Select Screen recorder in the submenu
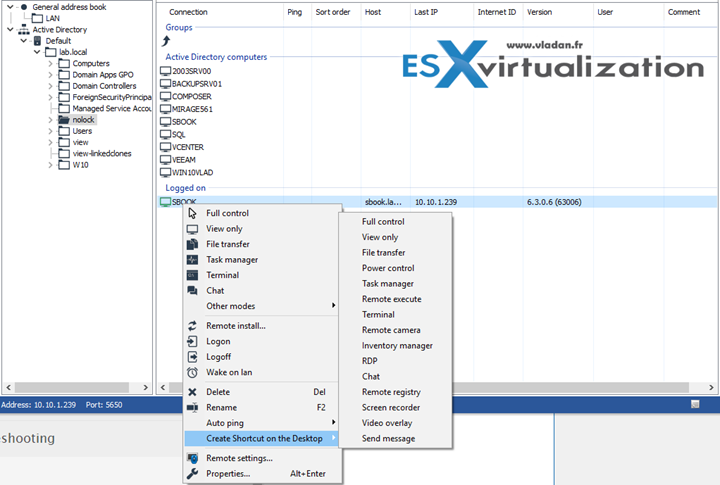720x485 pixels. 391,407
